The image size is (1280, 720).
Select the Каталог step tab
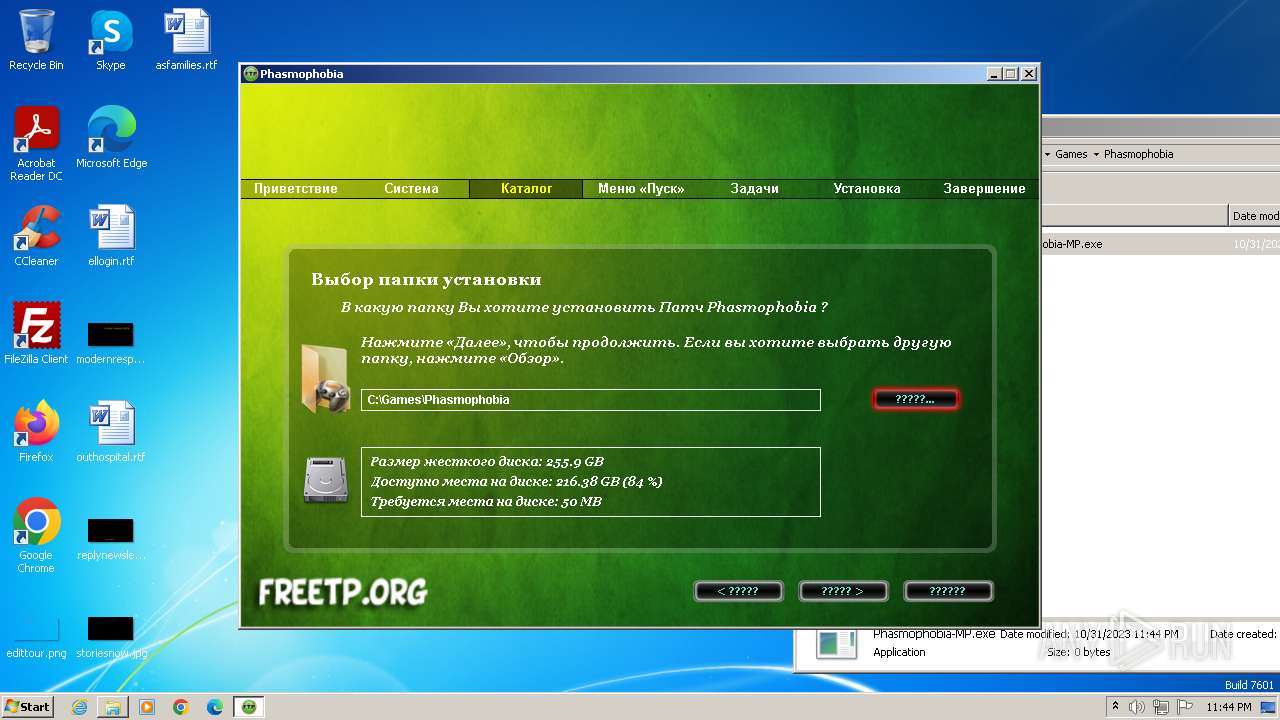(x=526, y=188)
